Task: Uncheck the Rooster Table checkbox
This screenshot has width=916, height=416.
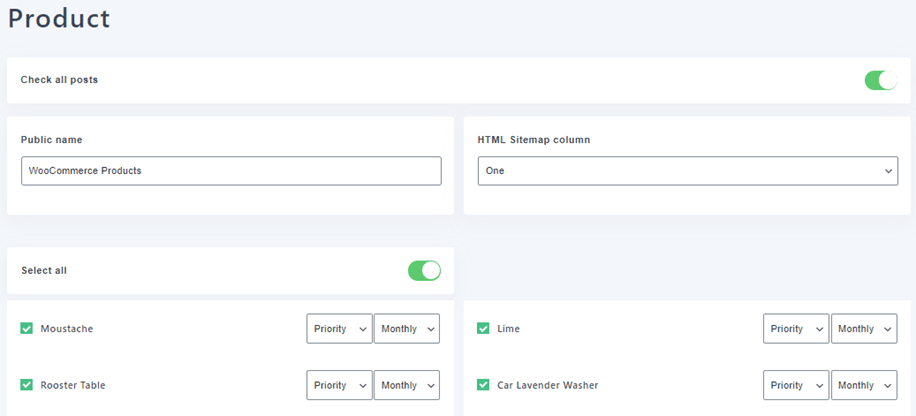Action: point(27,385)
